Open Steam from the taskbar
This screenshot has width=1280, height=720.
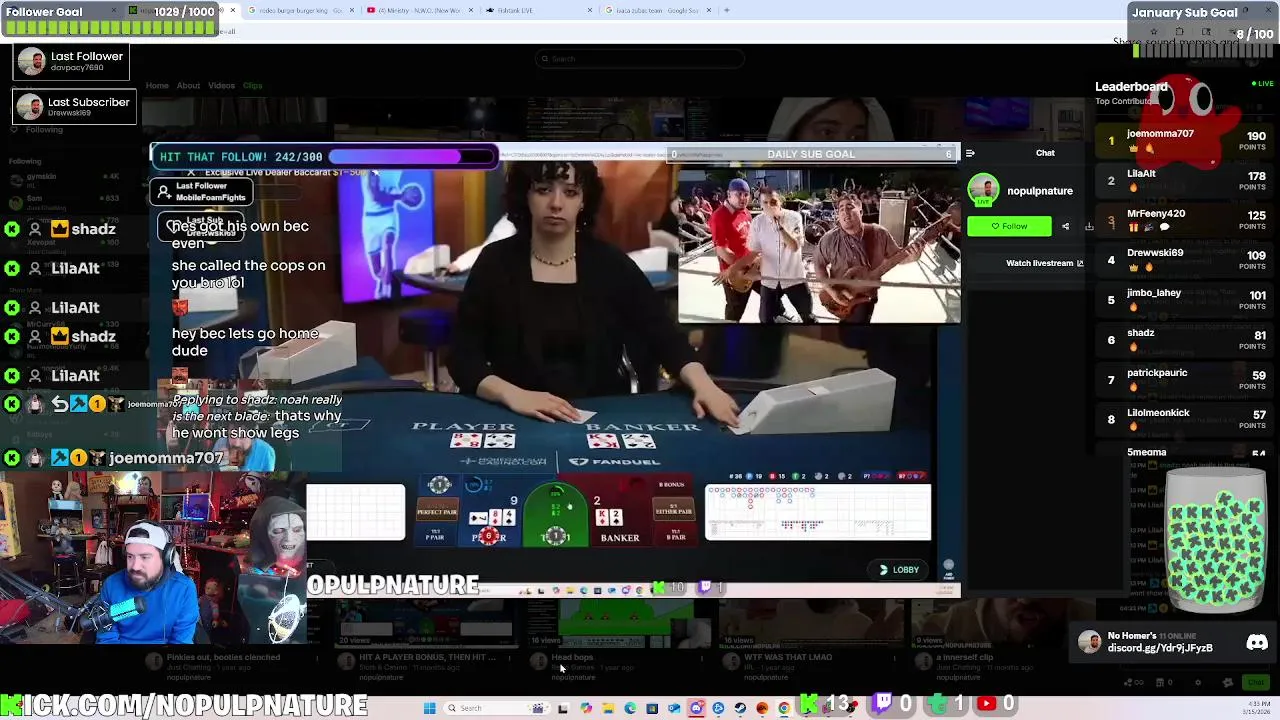[x=740, y=708]
